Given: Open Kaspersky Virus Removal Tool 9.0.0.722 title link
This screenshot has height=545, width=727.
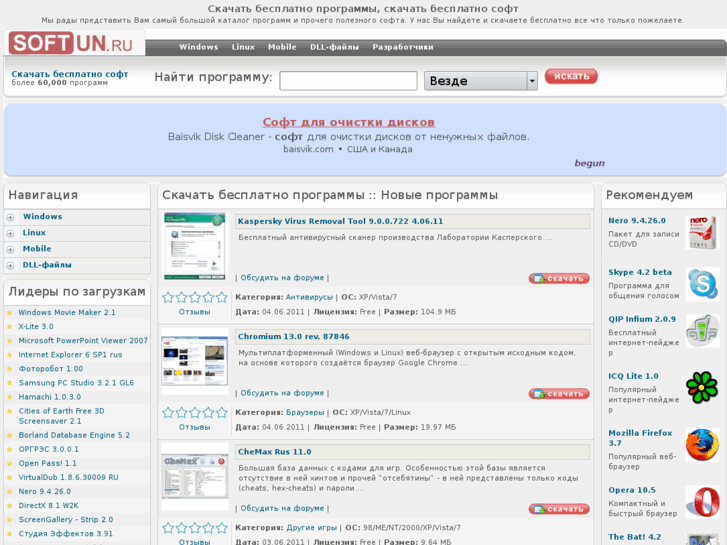Looking at the screenshot, I should (340, 221).
